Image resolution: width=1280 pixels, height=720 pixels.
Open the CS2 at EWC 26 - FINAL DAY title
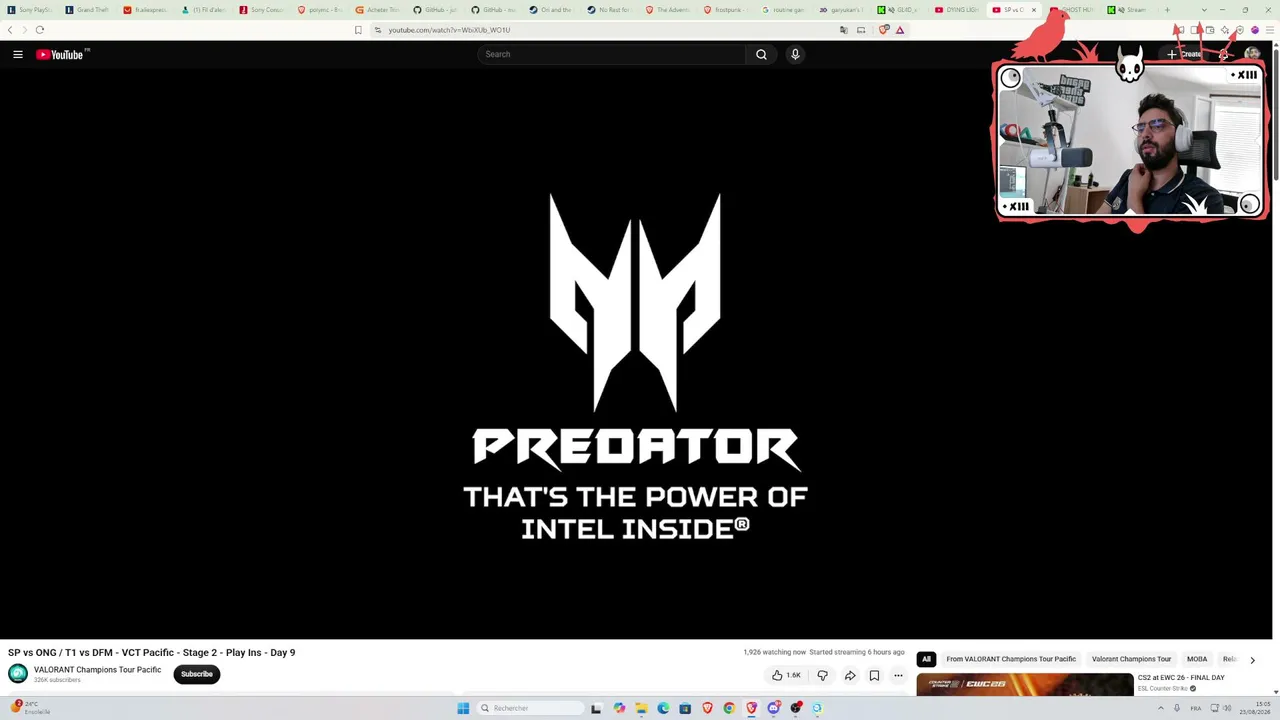point(1181,678)
